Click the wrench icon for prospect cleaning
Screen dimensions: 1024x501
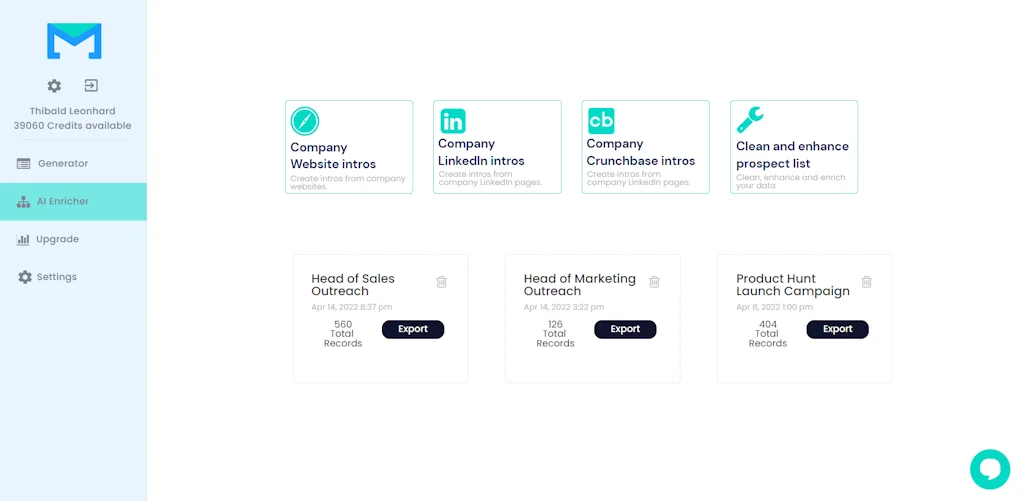tap(750, 121)
